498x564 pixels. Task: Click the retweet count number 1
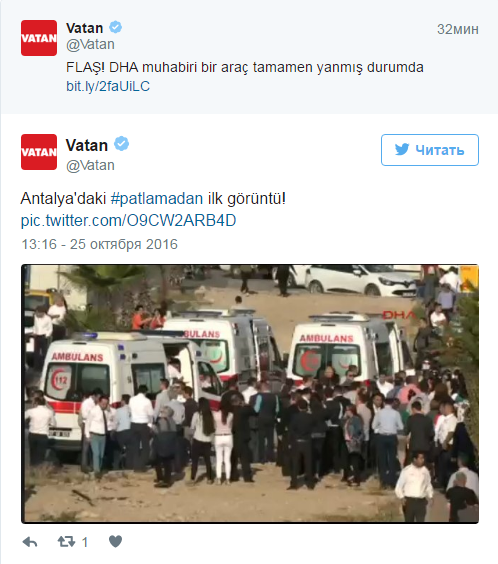click(85, 542)
